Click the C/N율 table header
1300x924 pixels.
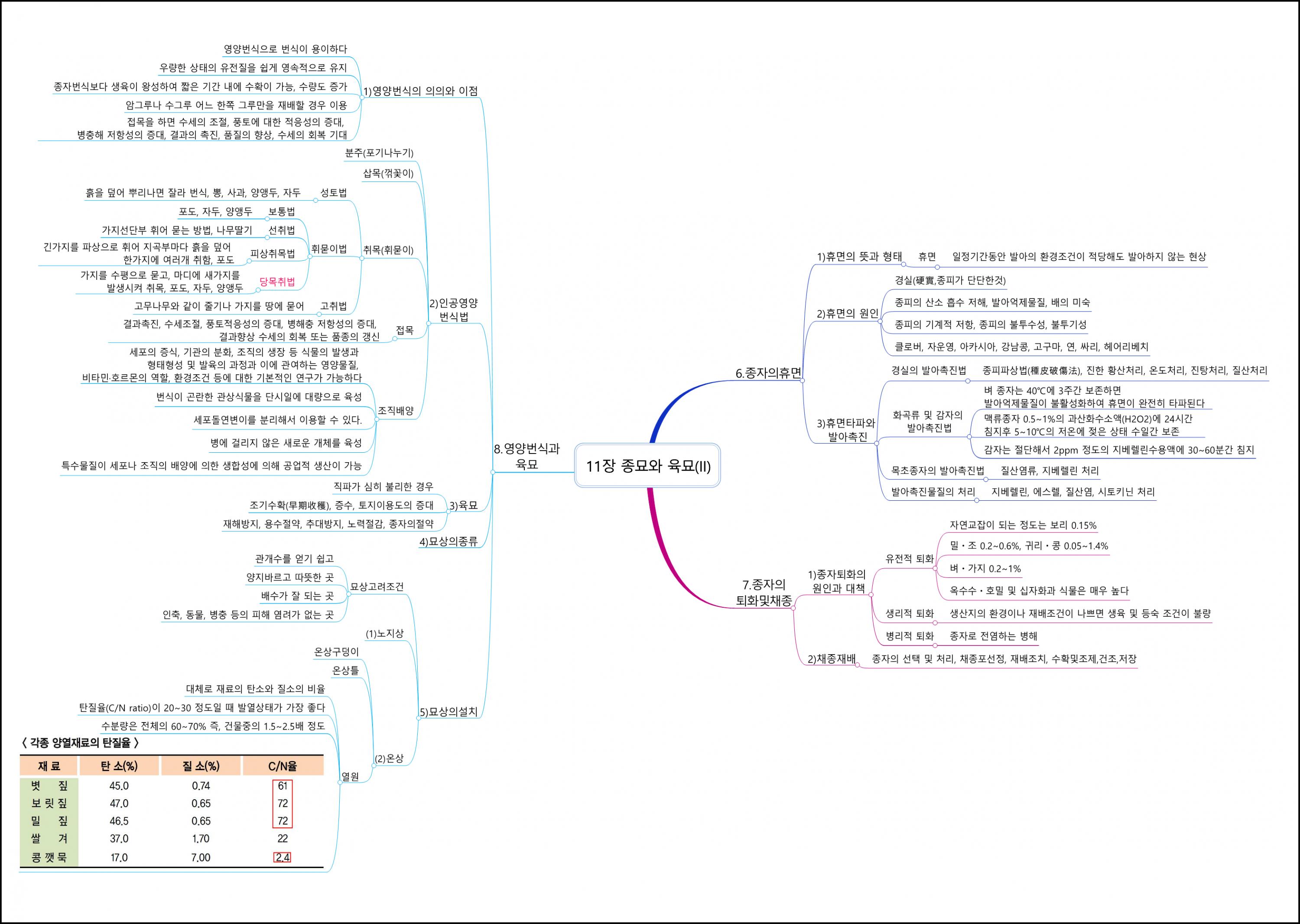click(x=283, y=766)
